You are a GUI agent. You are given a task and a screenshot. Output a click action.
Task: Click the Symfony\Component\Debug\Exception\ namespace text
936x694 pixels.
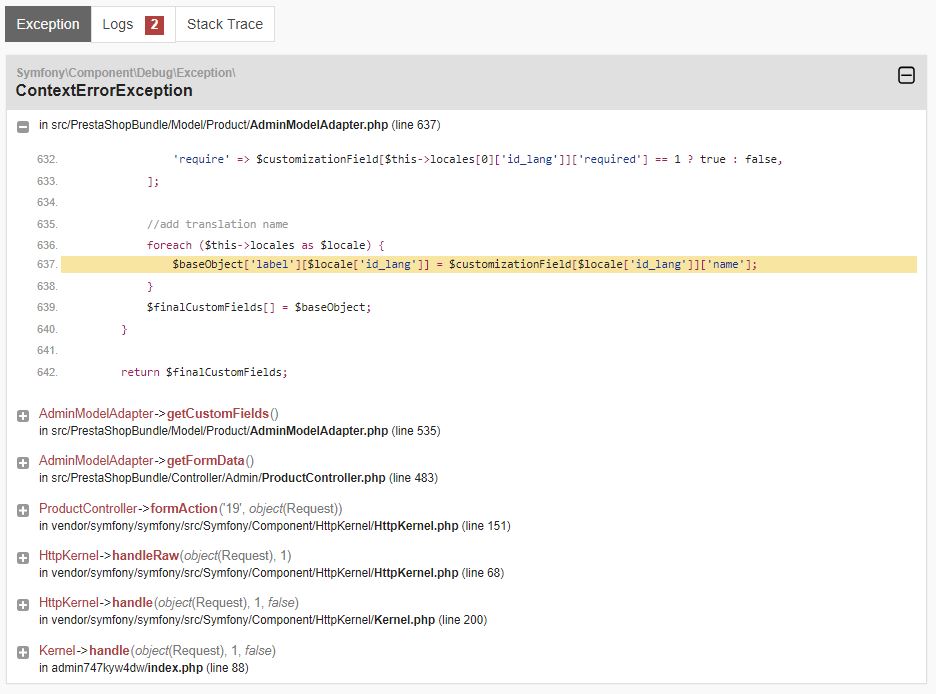(x=126, y=73)
